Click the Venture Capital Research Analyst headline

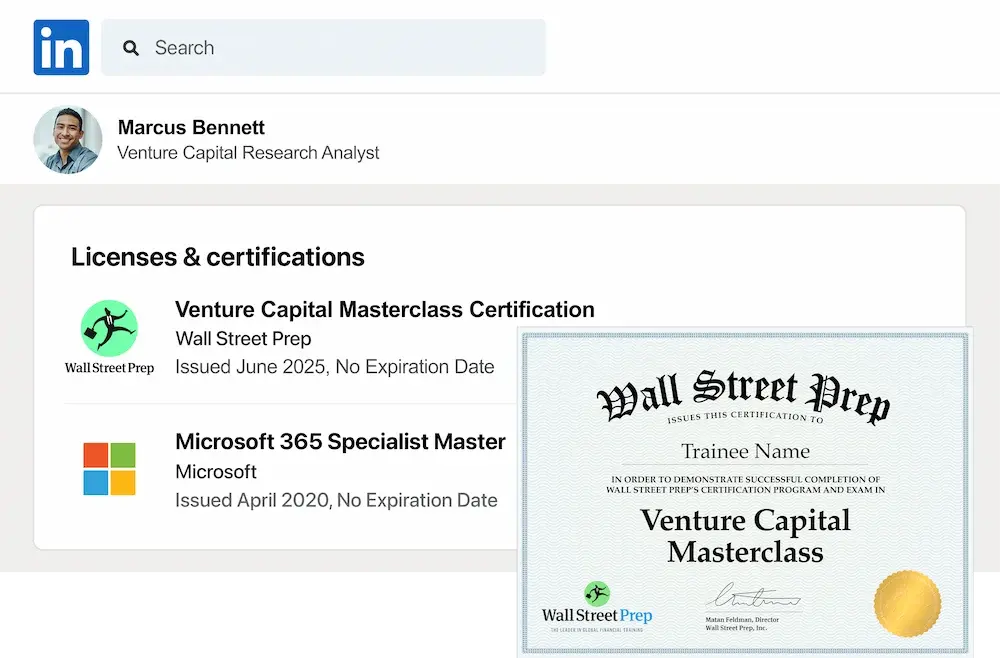(x=248, y=152)
